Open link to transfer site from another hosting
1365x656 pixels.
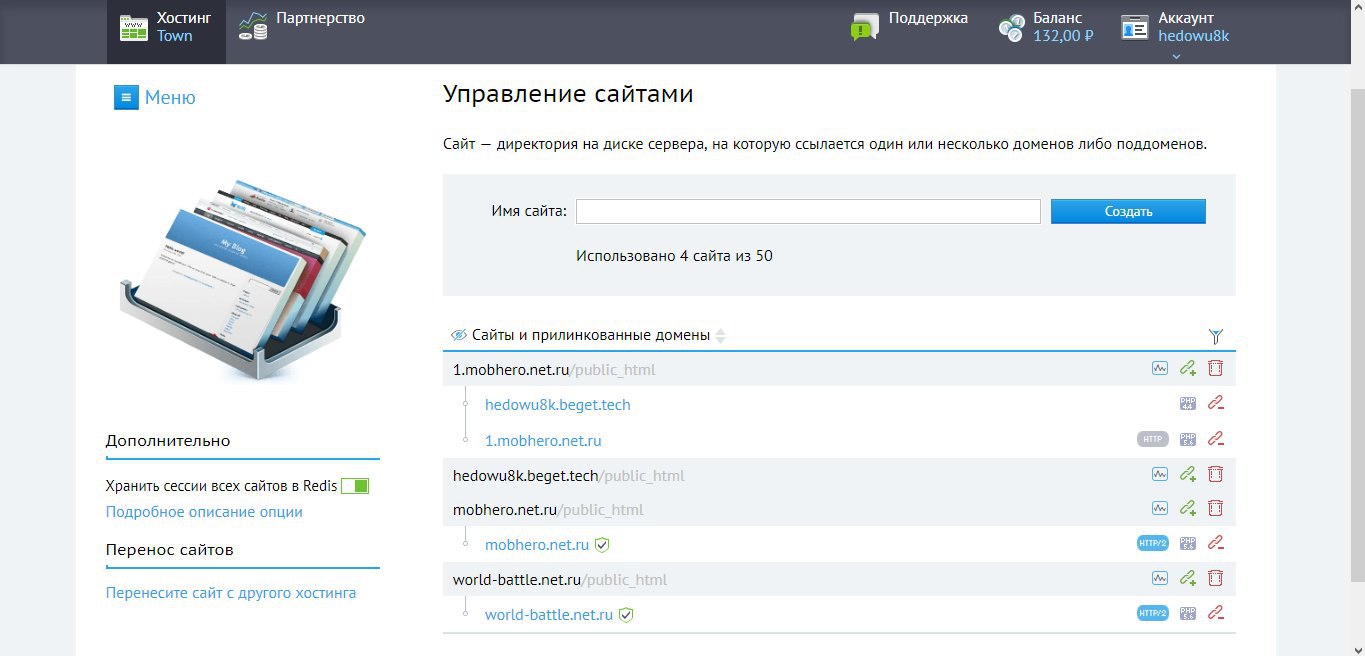(230, 593)
